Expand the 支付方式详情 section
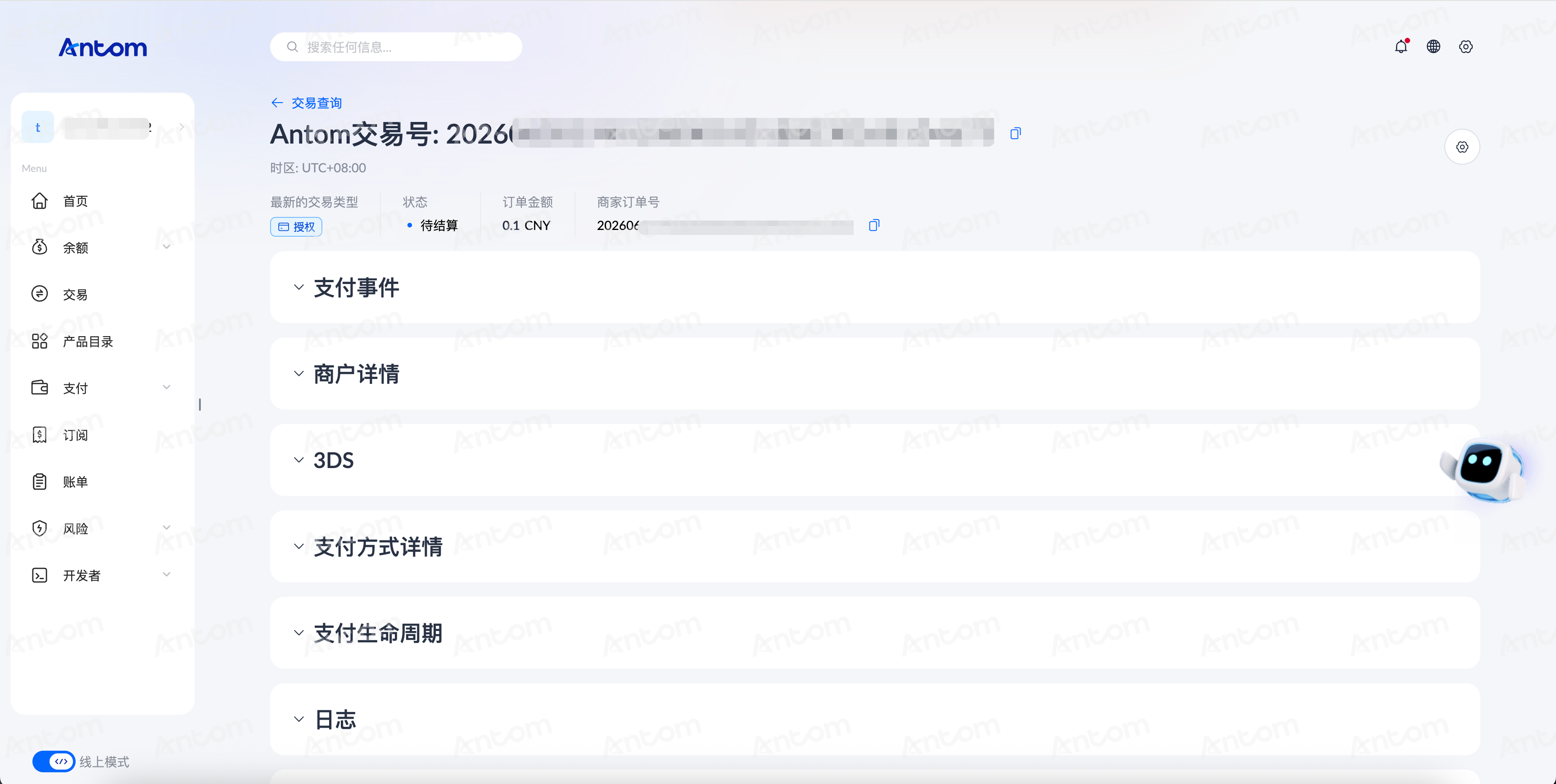 pyautogui.click(x=299, y=547)
